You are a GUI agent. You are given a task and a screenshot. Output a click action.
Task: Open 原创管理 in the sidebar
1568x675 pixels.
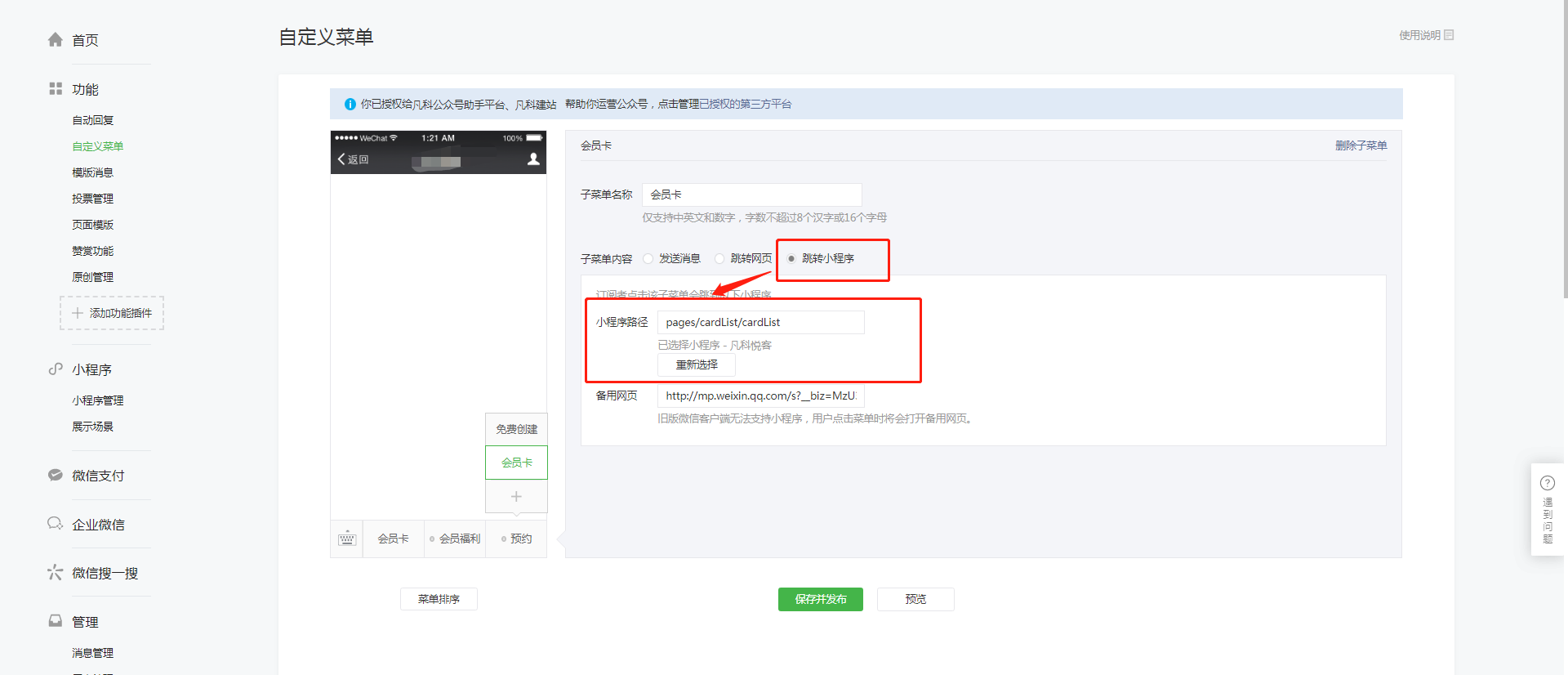[x=93, y=277]
